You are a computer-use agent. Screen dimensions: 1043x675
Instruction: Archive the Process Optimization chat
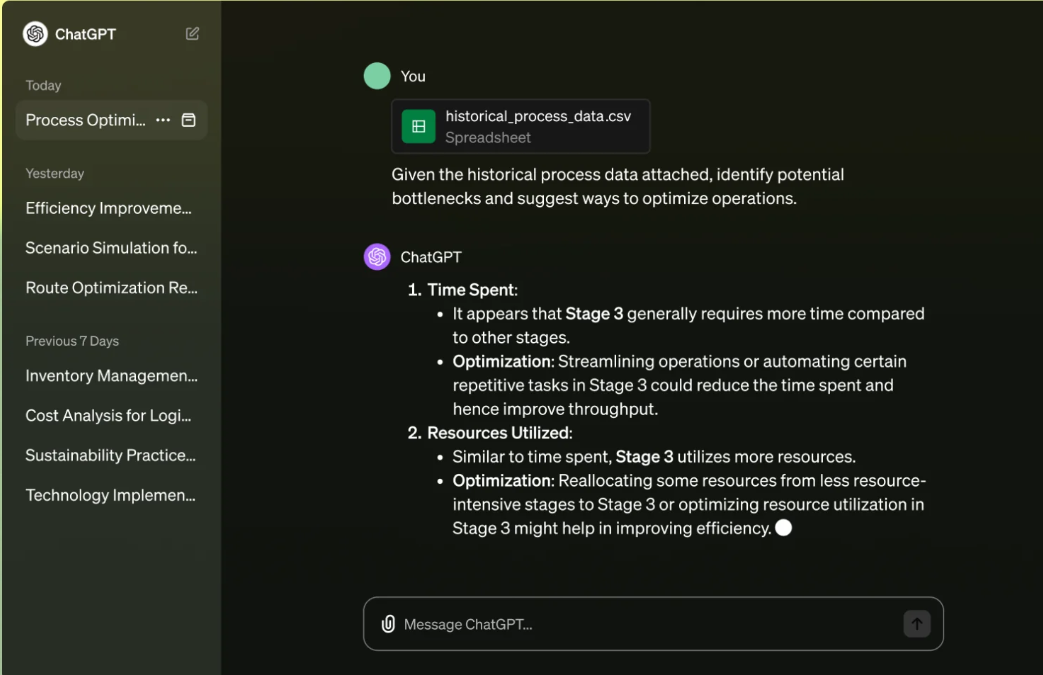coord(188,120)
